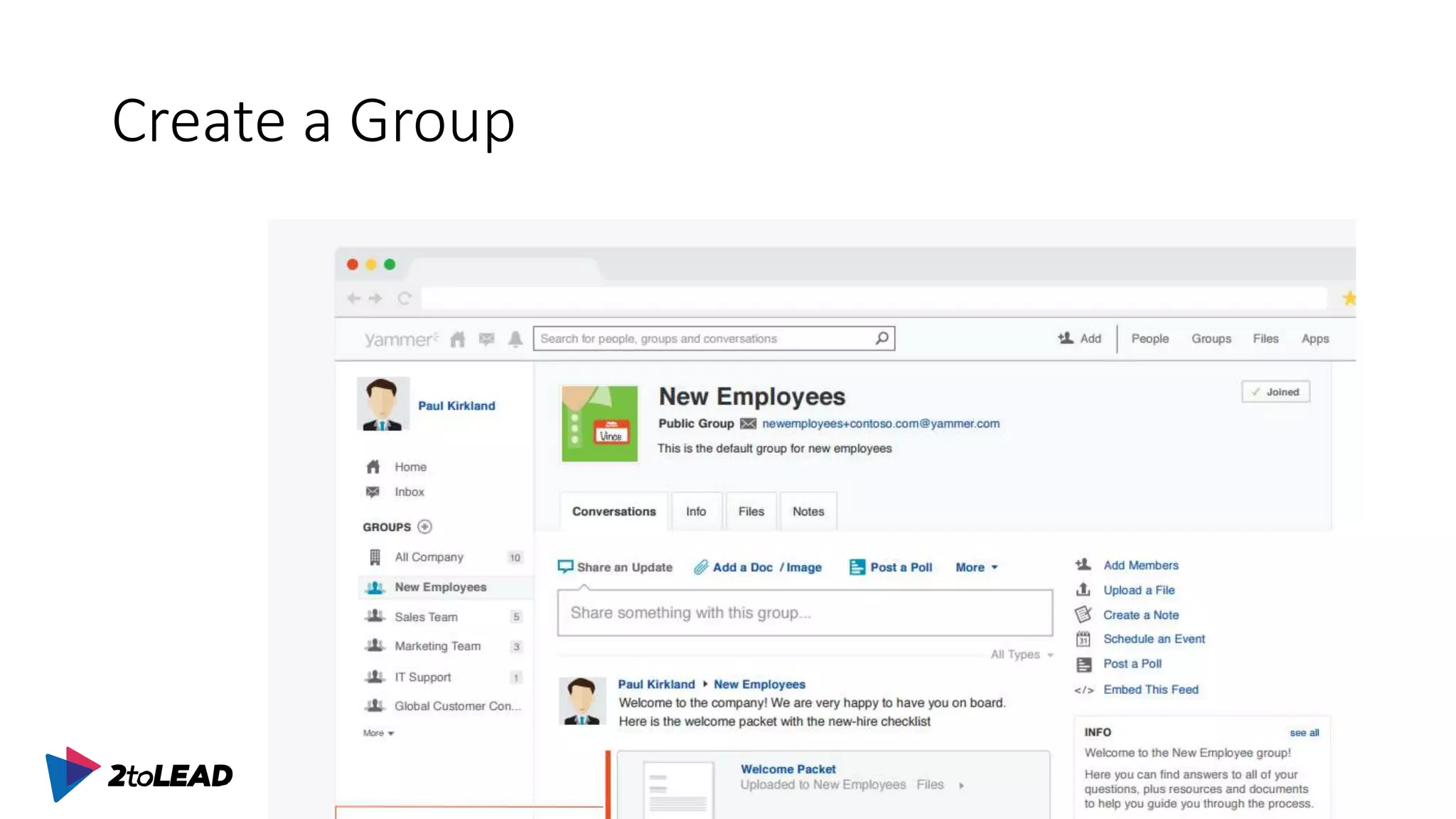The height and width of the screenshot is (819, 1456).
Task: Open the All Types filter dropdown
Action: click(1022, 655)
